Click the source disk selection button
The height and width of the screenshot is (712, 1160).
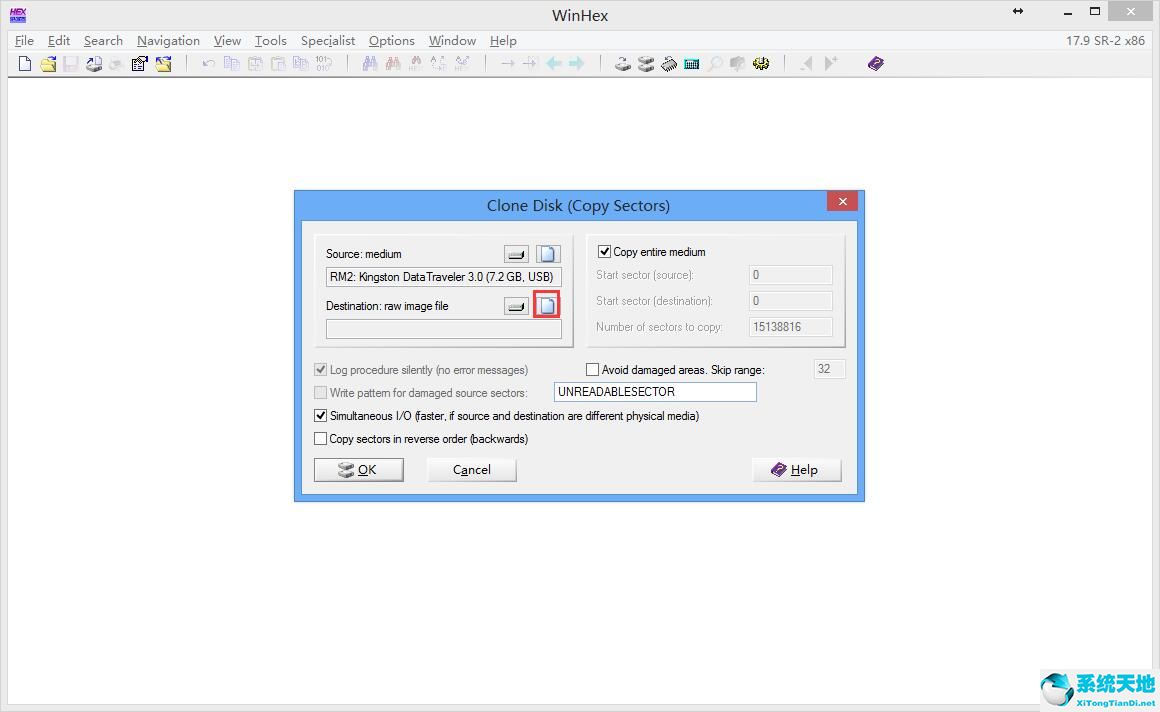(516, 254)
